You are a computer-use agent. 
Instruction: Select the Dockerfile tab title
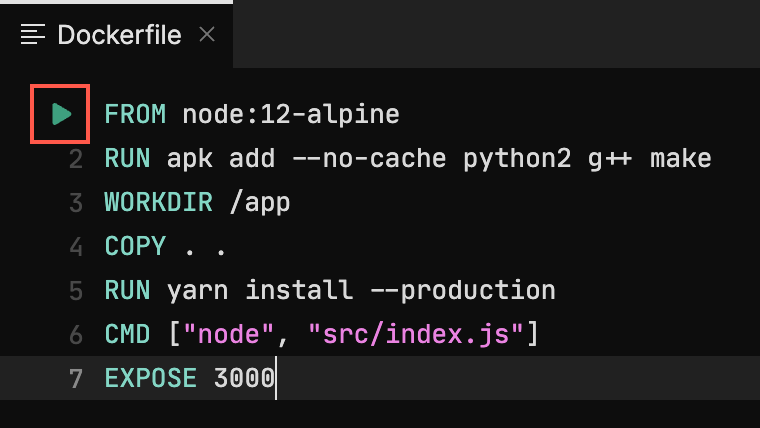point(119,35)
